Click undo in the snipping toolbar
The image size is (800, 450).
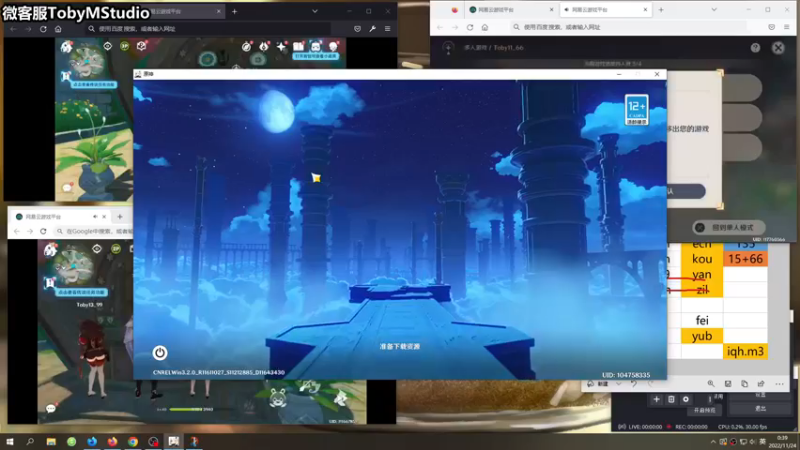point(634,384)
